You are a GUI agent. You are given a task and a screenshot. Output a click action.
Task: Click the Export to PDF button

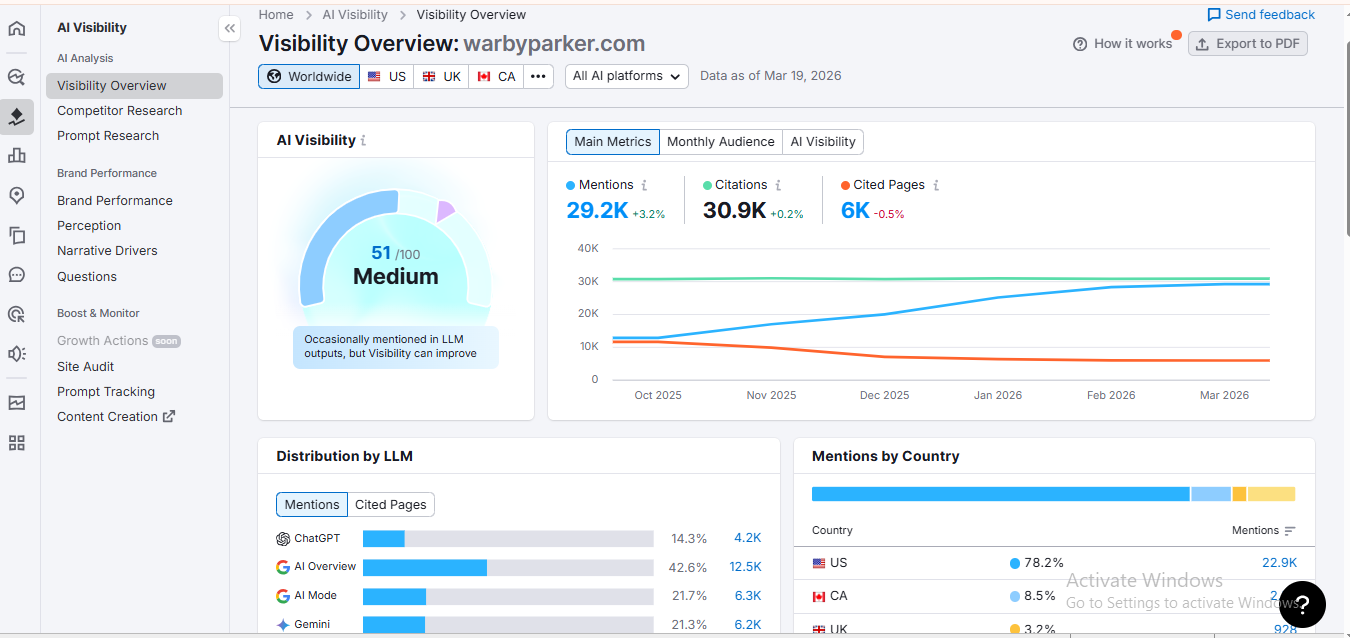[1248, 43]
